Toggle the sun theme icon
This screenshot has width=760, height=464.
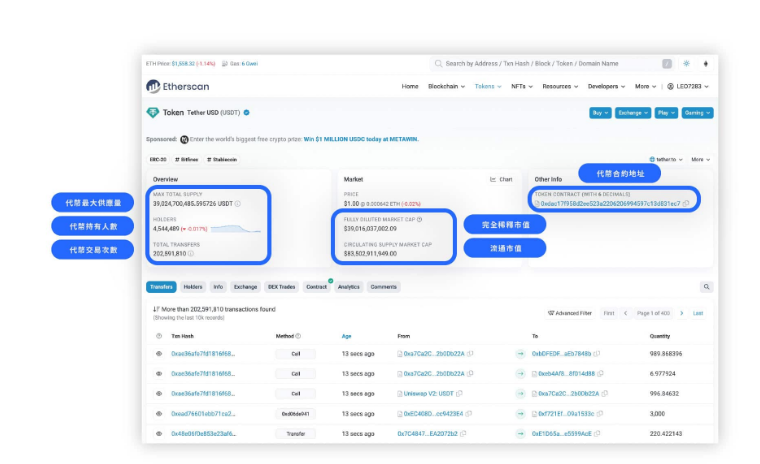(686, 64)
